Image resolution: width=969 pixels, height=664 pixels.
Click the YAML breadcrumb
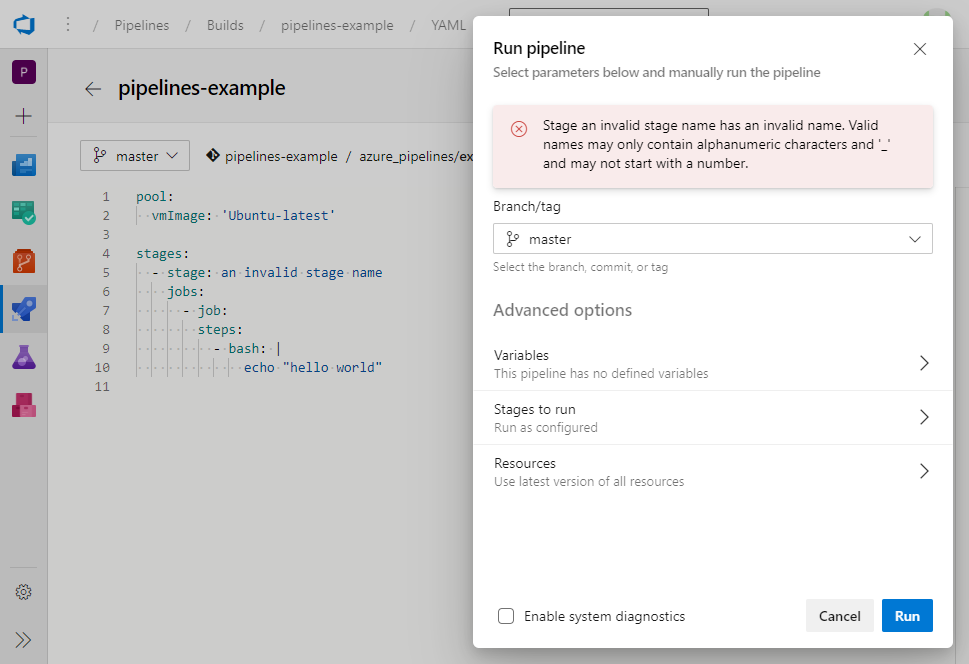(x=448, y=25)
